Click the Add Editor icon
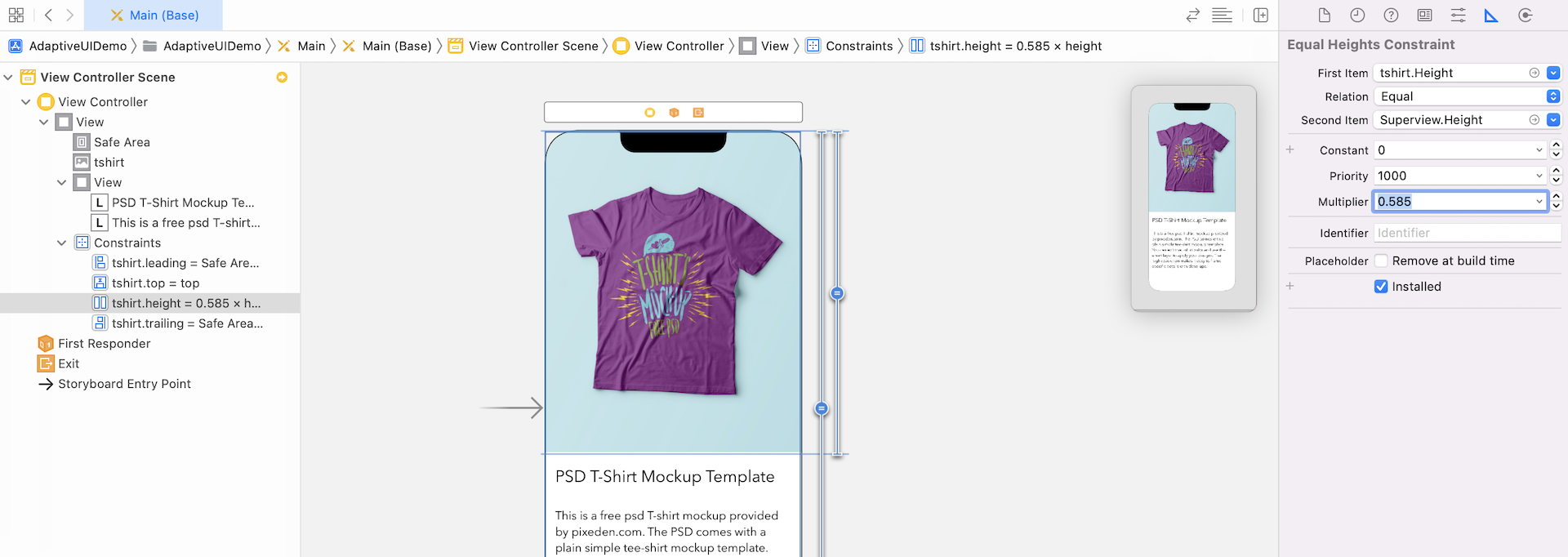 pyautogui.click(x=1261, y=16)
